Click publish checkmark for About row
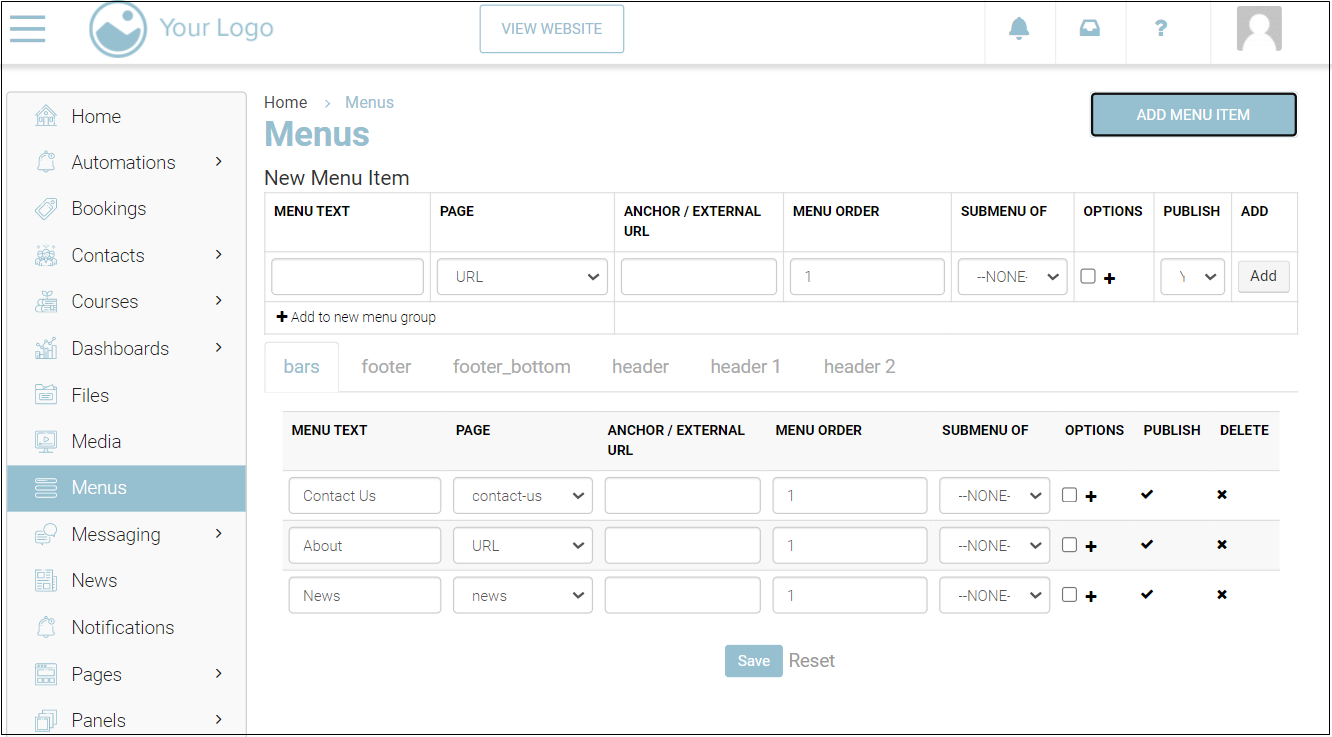Viewport: 1332px width, 737px height. coord(1147,545)
